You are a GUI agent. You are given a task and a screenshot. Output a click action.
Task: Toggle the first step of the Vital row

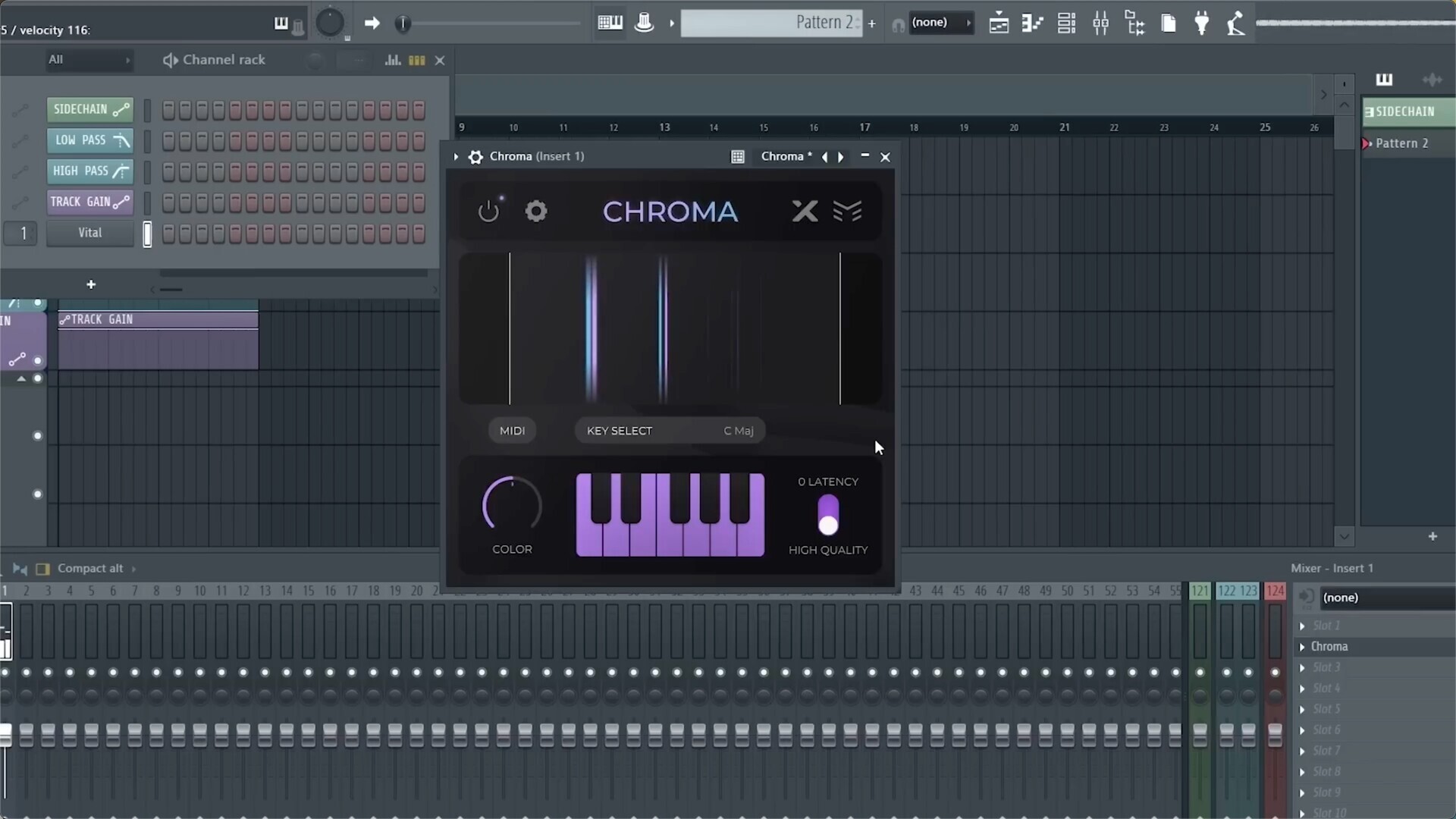[168, 234]
